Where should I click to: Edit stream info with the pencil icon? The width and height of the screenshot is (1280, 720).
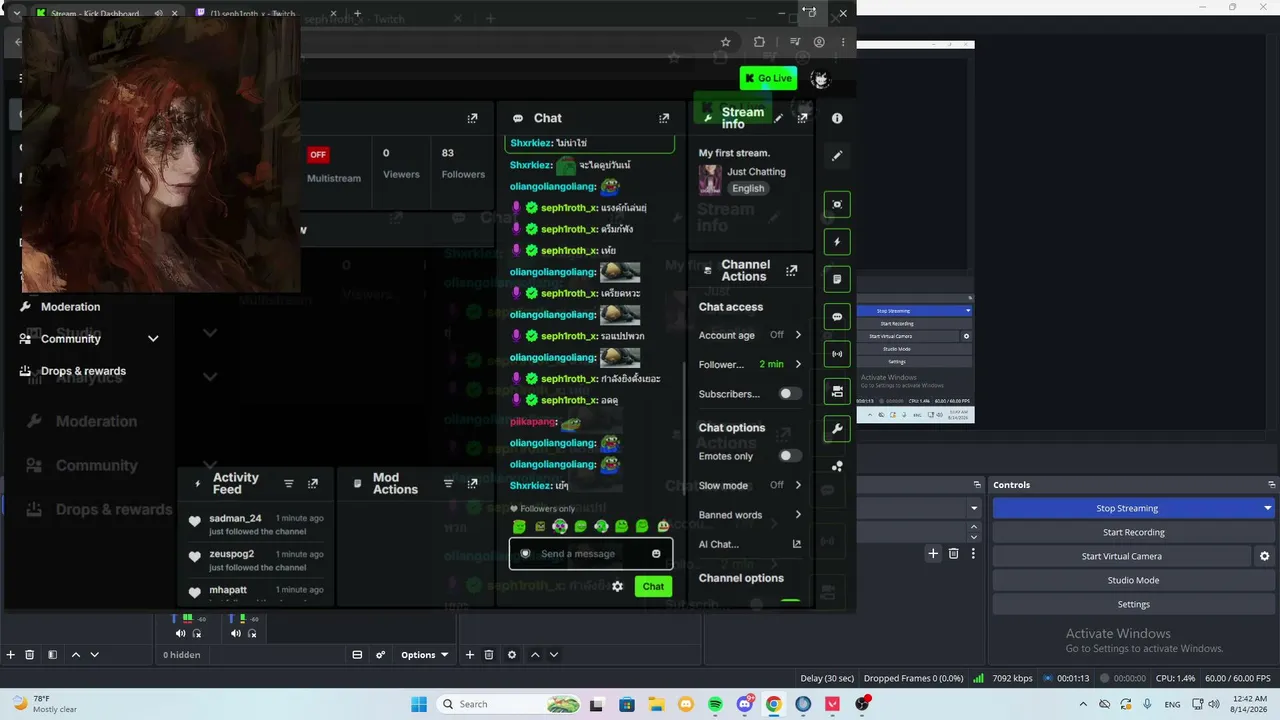pos(779,118)
